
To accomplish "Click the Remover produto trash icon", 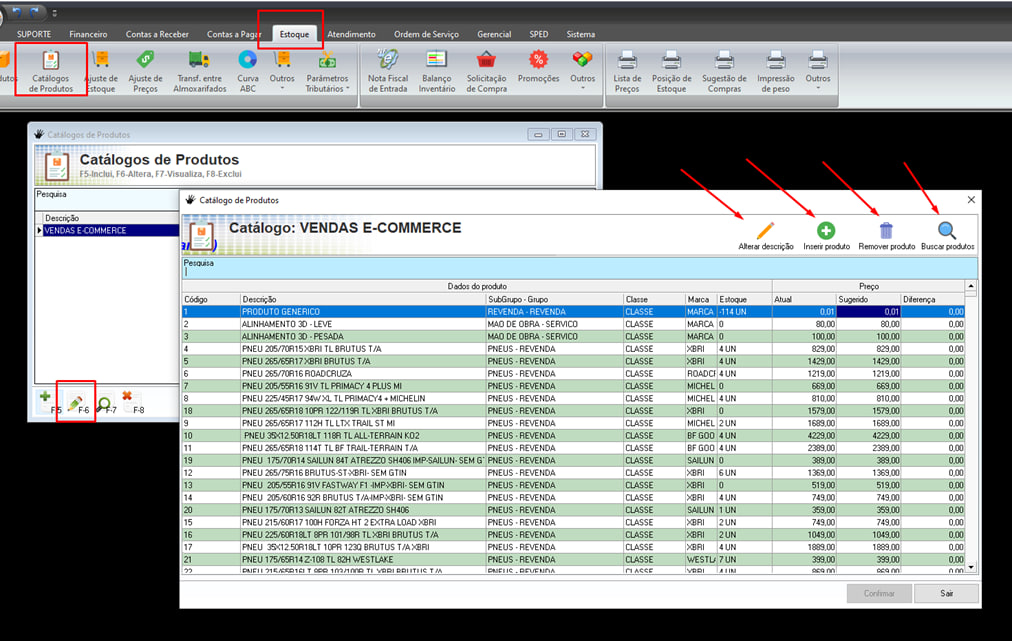I will click(887, 233).
